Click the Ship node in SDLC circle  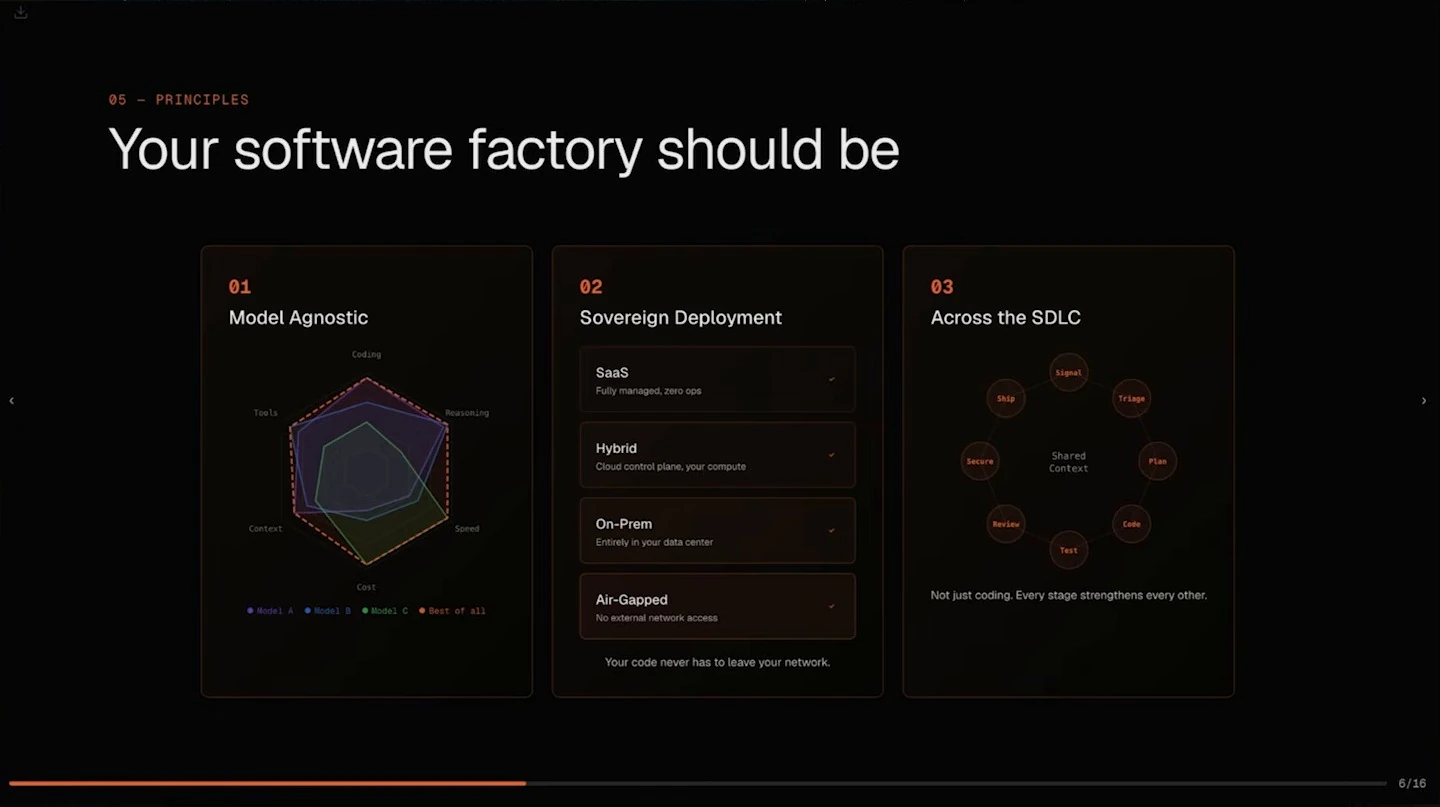point(1006,399)
